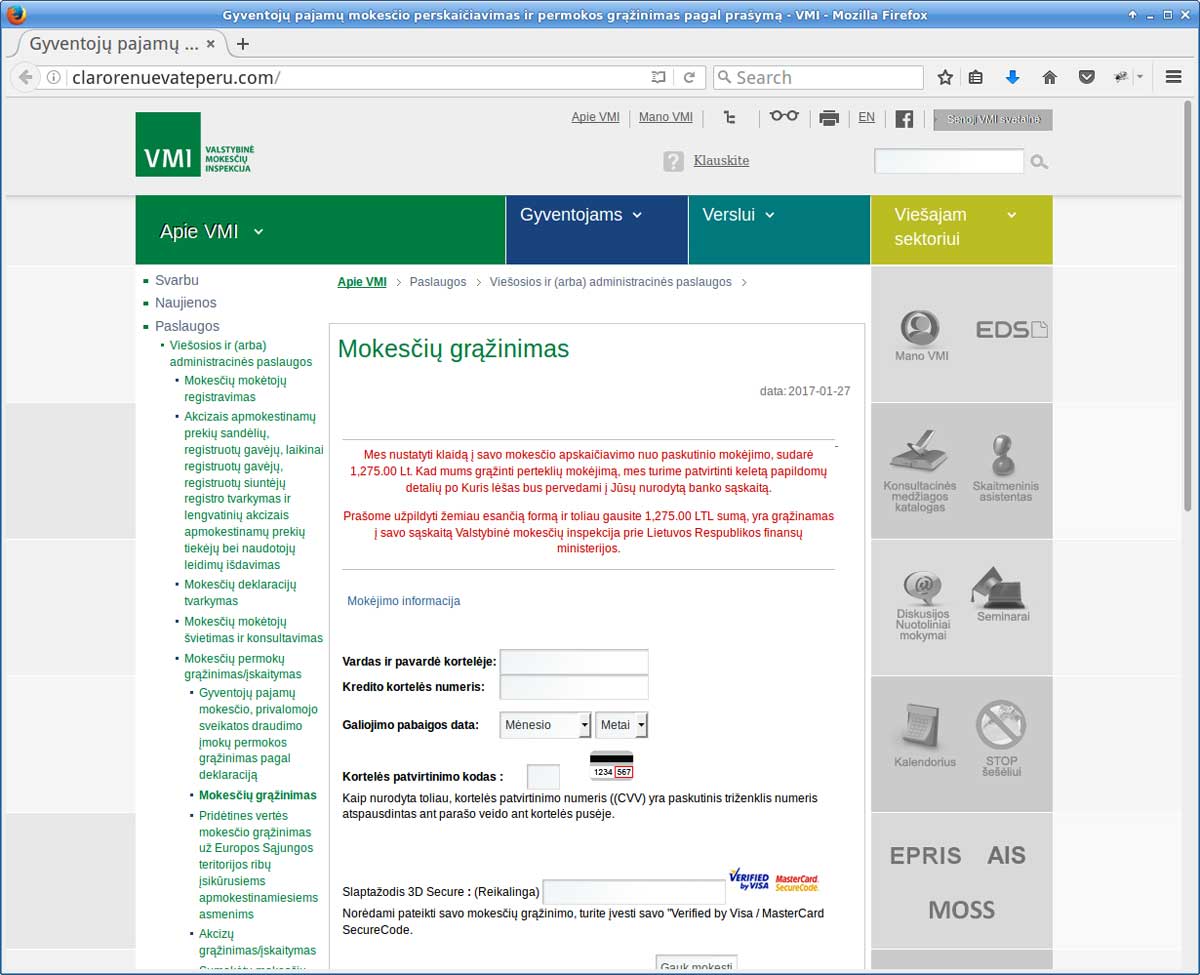Click the Mokėjimo informacija link

[x=404, y=601]
